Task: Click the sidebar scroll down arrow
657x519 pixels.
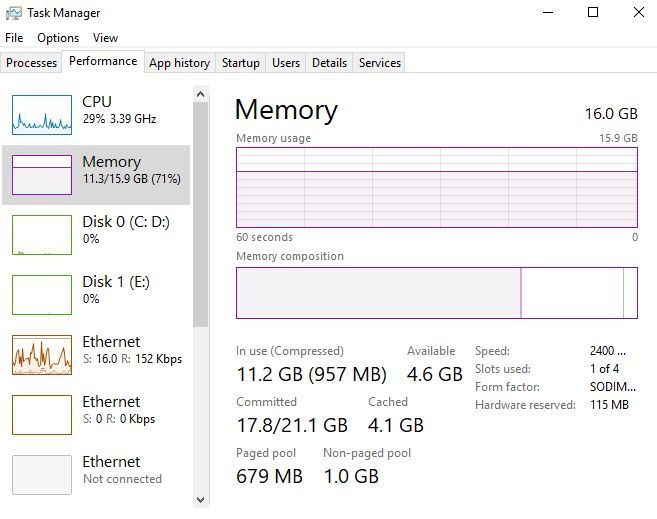Action: (200, 498)
